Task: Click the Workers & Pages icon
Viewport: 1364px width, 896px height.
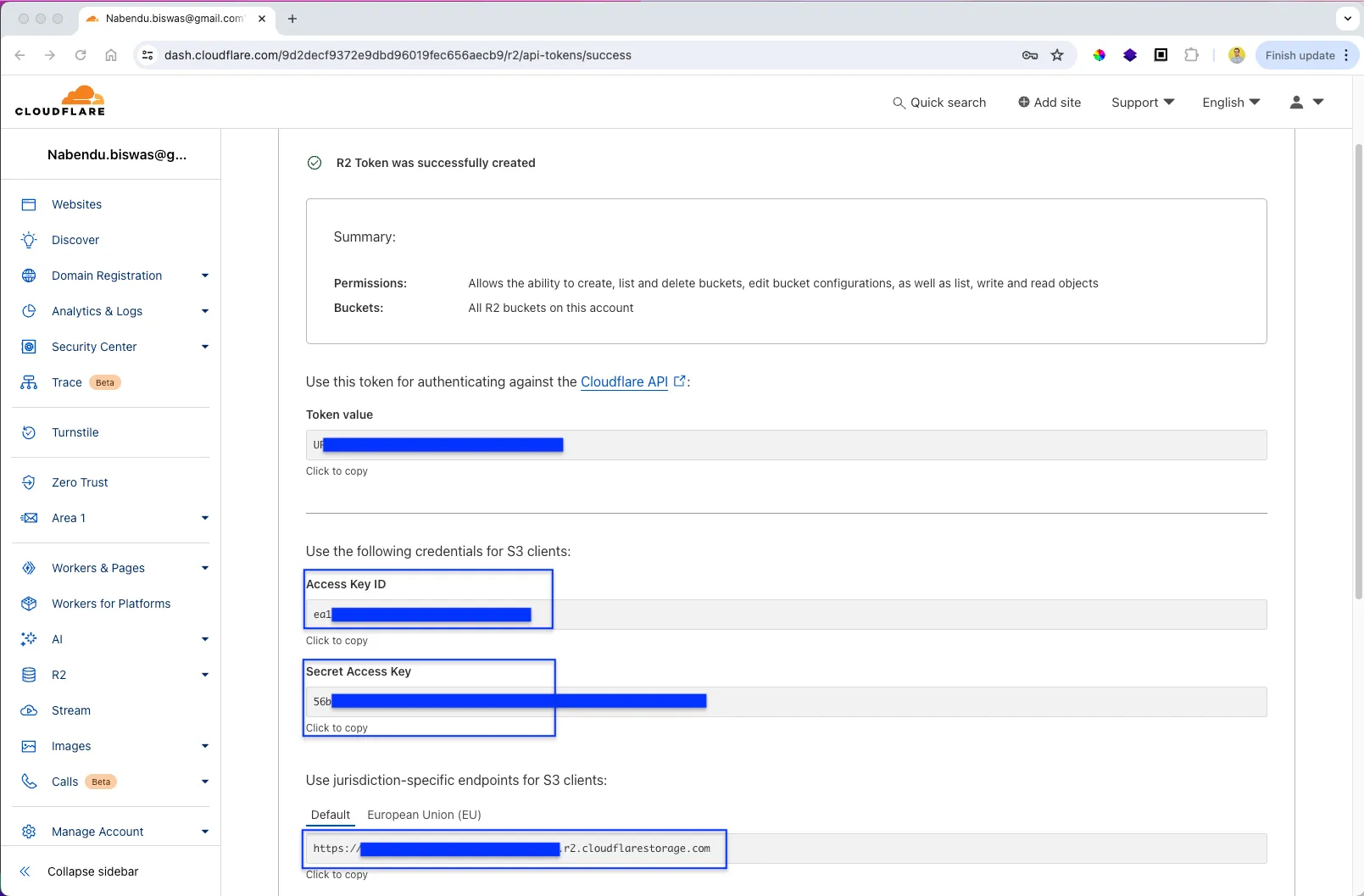Action: (x=29, y=568)
